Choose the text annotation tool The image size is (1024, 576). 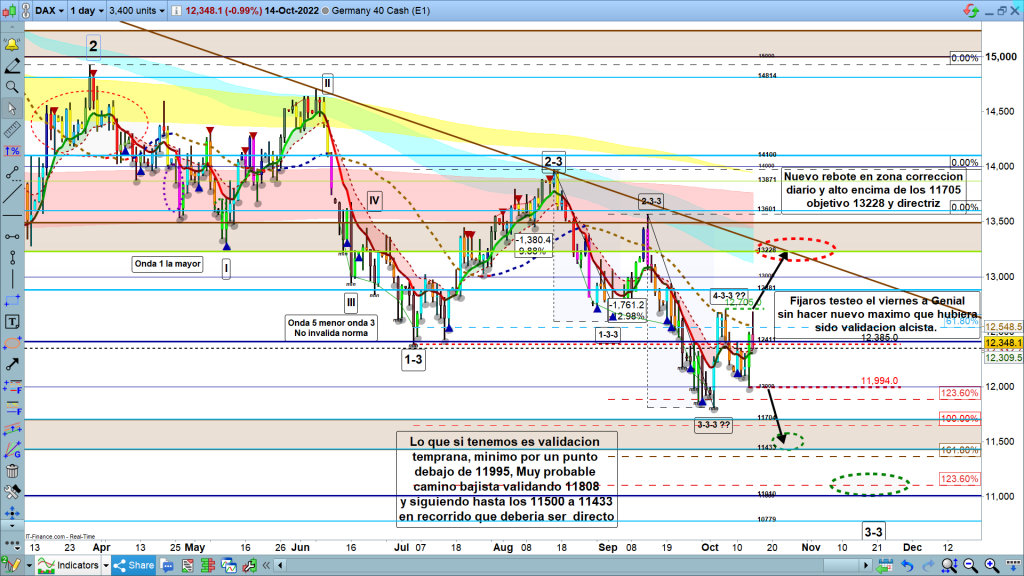12,322
